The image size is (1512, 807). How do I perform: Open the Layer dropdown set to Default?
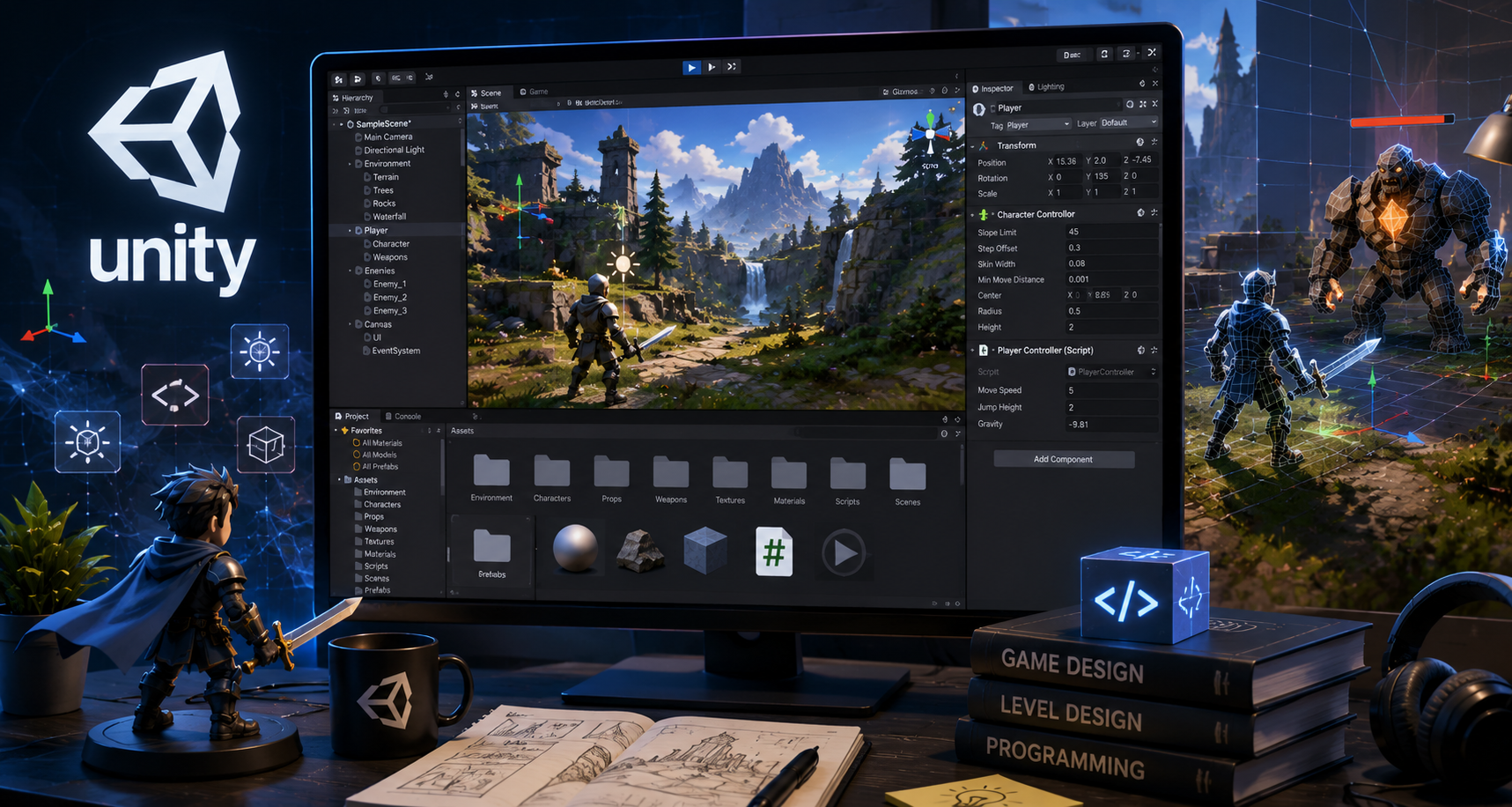click(x=1129, y=122)
